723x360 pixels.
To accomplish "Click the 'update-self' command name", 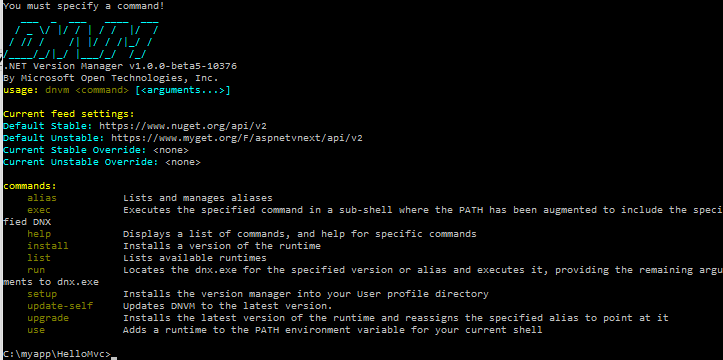I will 60,306.
